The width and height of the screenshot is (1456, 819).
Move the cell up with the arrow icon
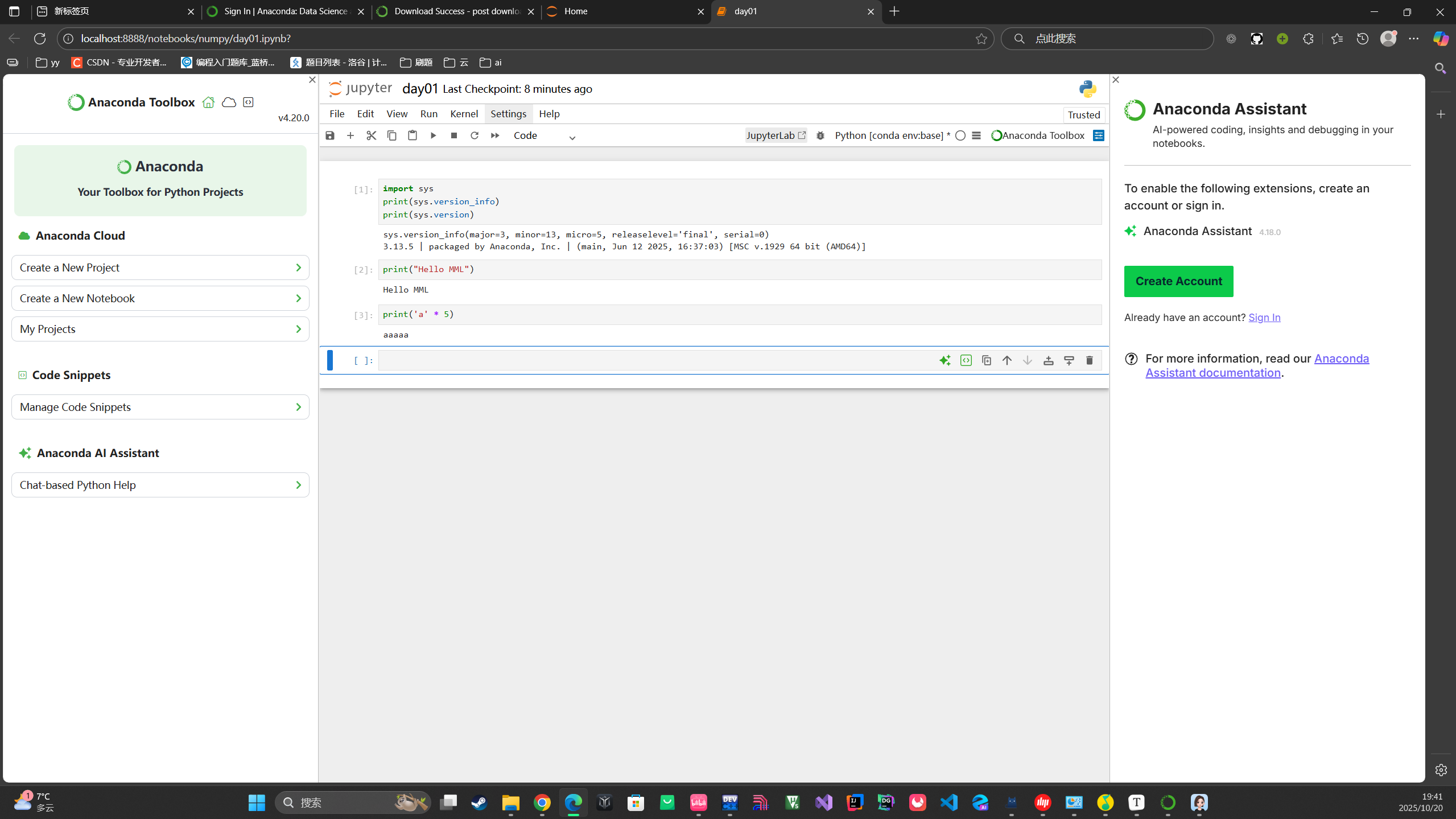click(1006, 360)
